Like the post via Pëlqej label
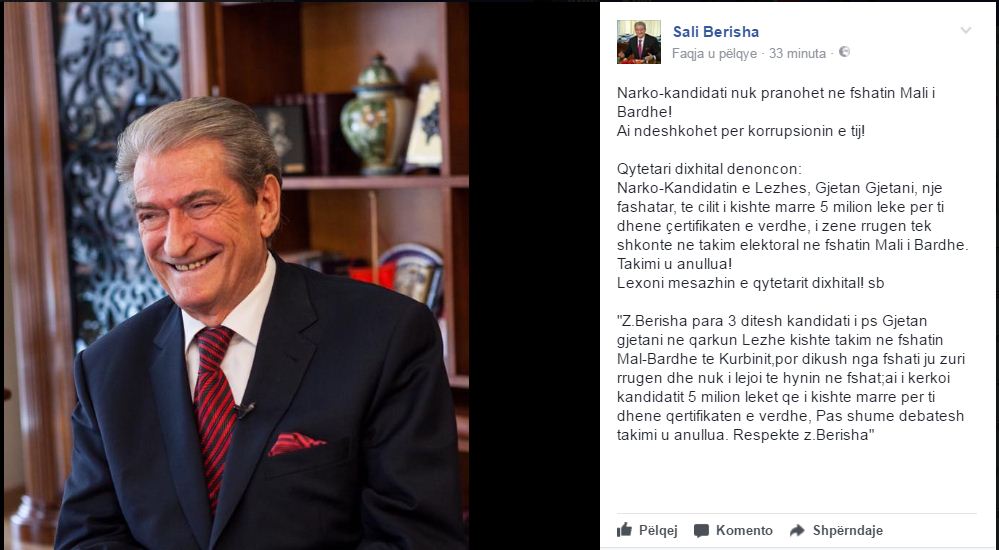Screen dimensions: 999x550 point(658,530)
